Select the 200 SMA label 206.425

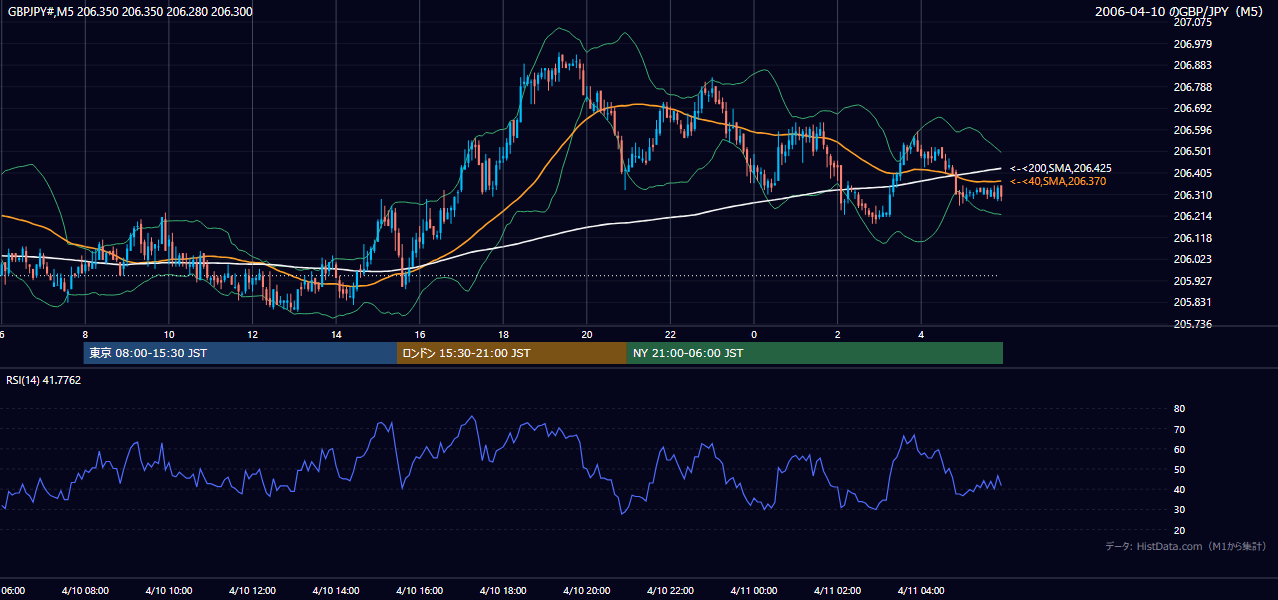tap(1060, 169)
